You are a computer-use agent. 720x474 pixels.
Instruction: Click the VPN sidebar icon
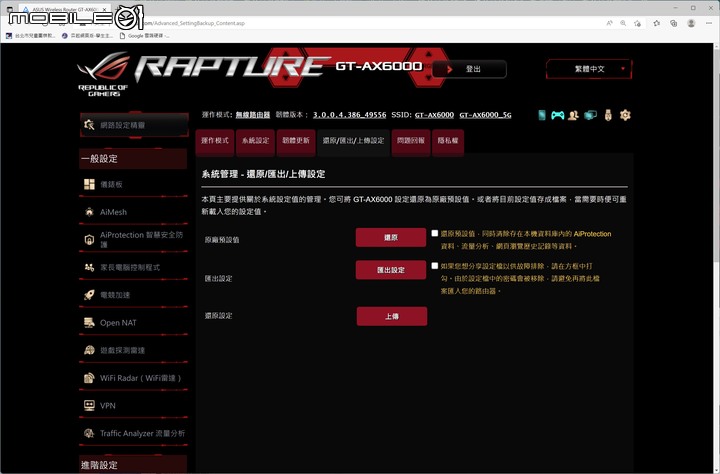tap(89, 406)
